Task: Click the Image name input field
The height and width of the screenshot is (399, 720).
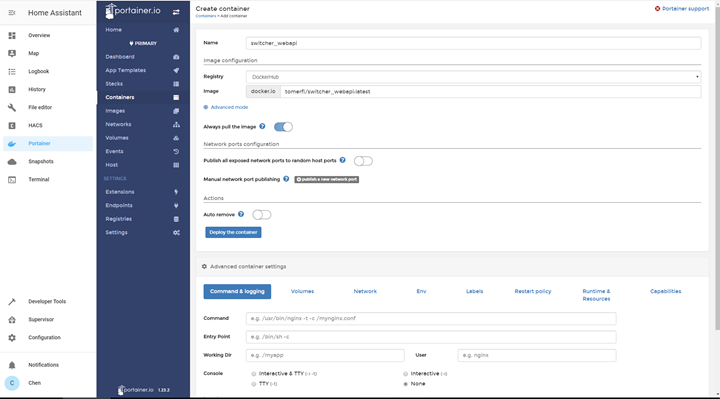Action: (x=490, y=92)
